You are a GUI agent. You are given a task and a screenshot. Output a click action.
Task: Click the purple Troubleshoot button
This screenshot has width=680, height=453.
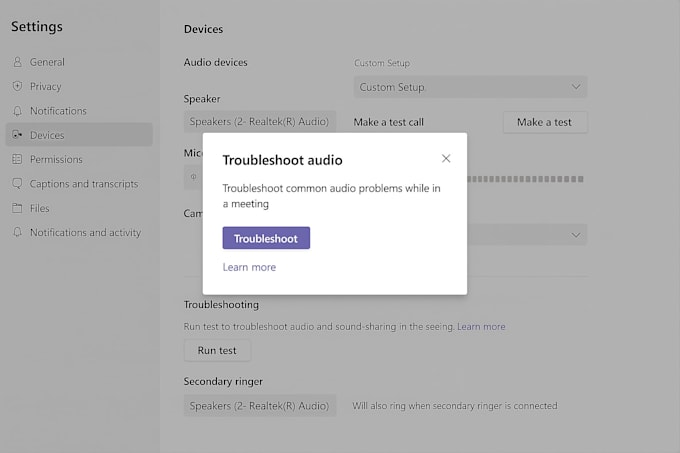(266, 238)
